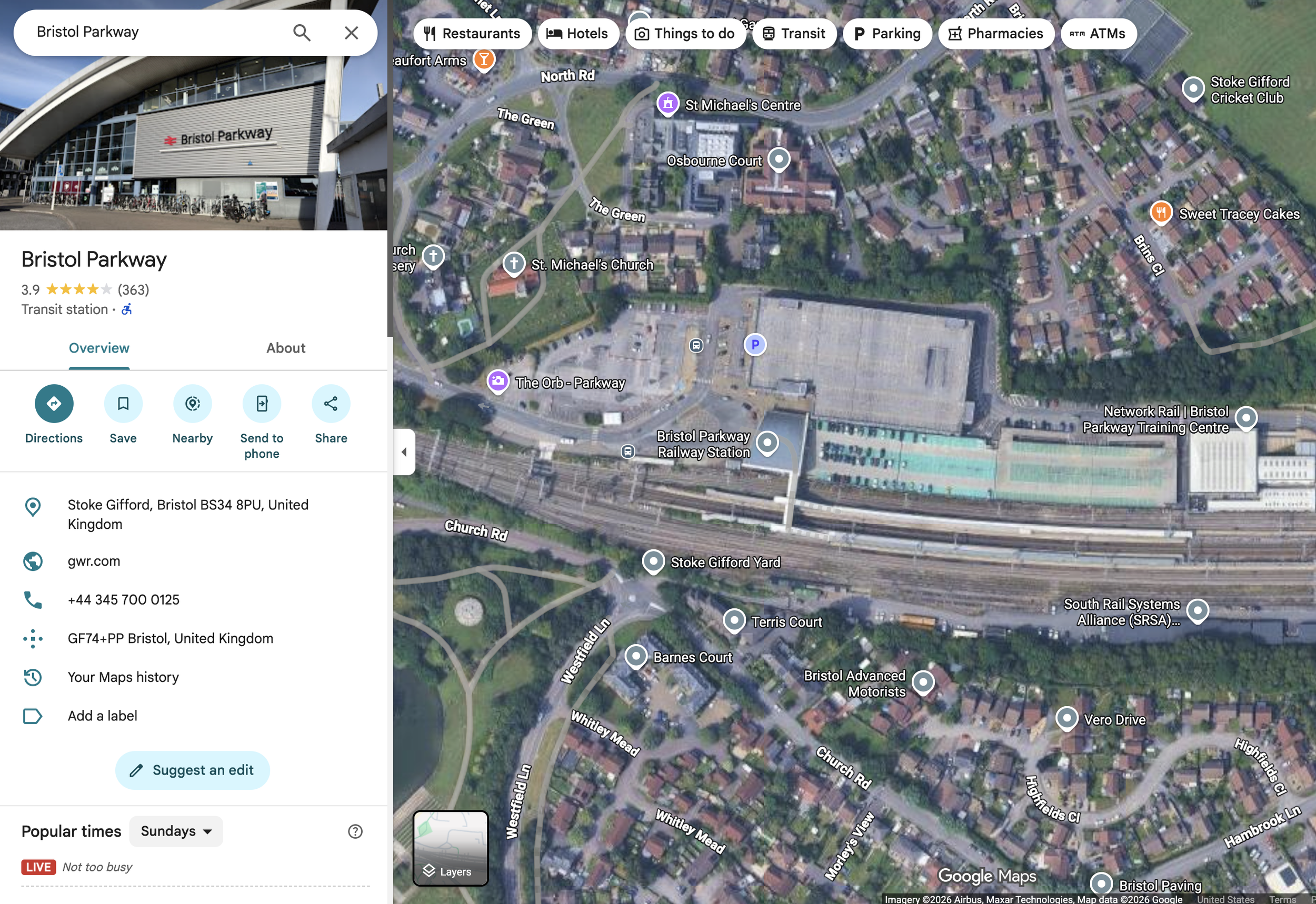This screenshot has width=1316, height=904.
Task: Clear the Bristol Parkway search
Action: tap(351, 32)
